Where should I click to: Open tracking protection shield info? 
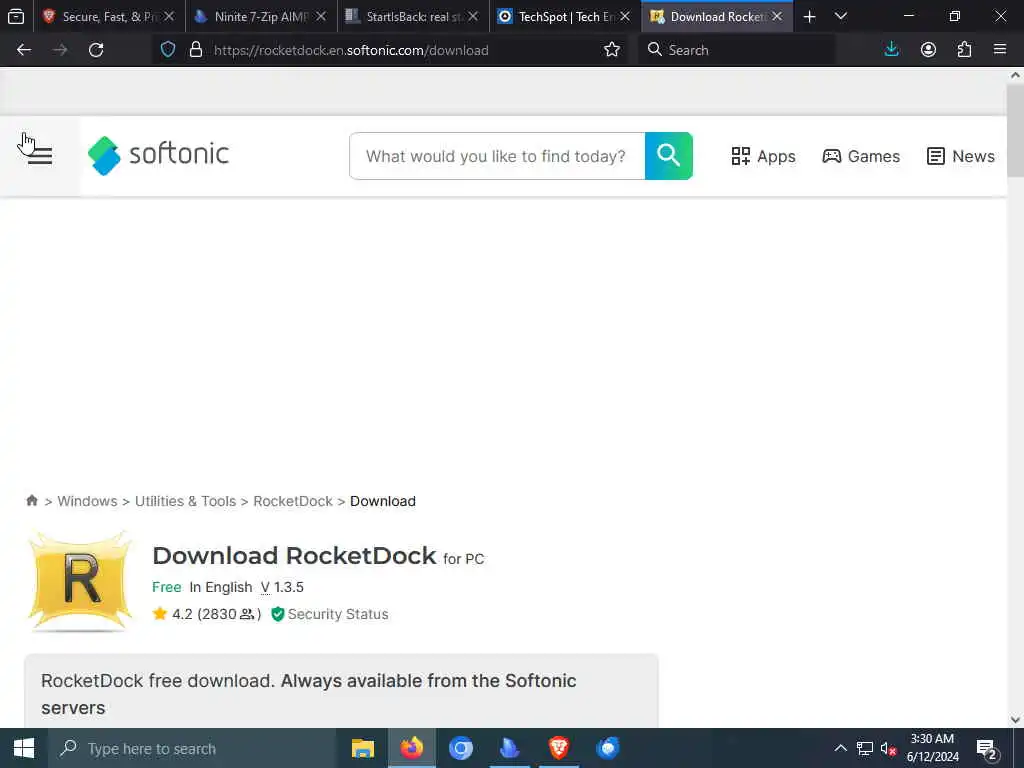tap(168, 50)
